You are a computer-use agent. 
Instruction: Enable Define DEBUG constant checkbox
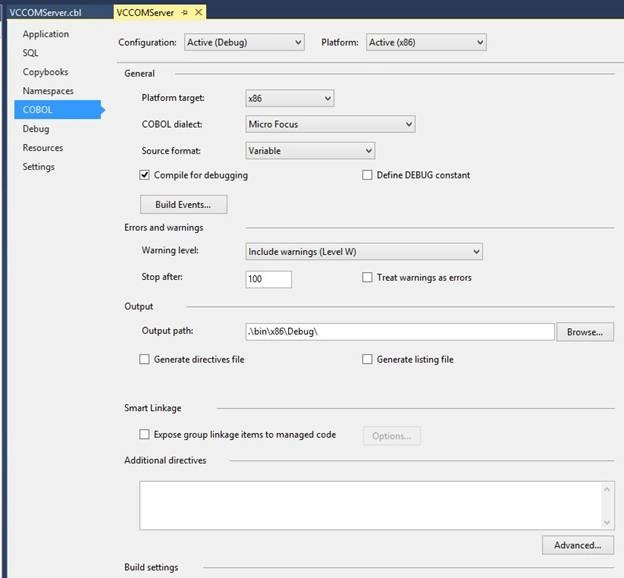367,175
